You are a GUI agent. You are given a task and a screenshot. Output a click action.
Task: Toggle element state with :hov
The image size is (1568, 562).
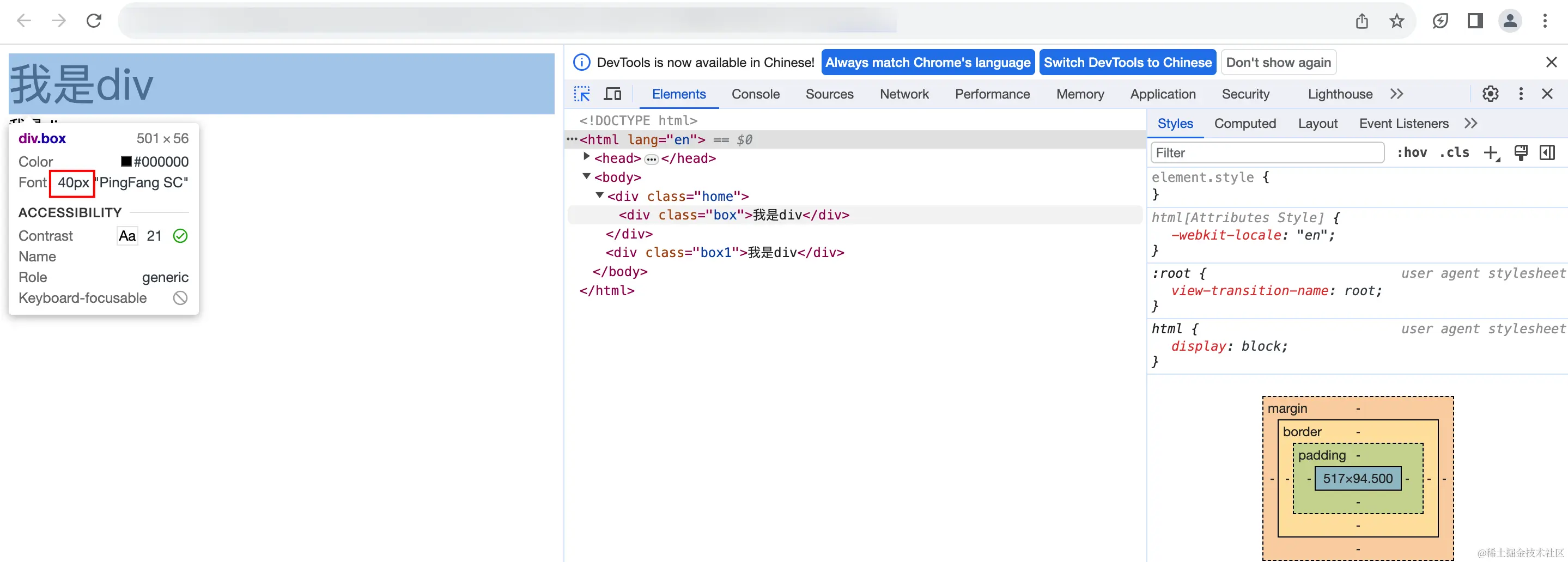[x=1412, y=152]
